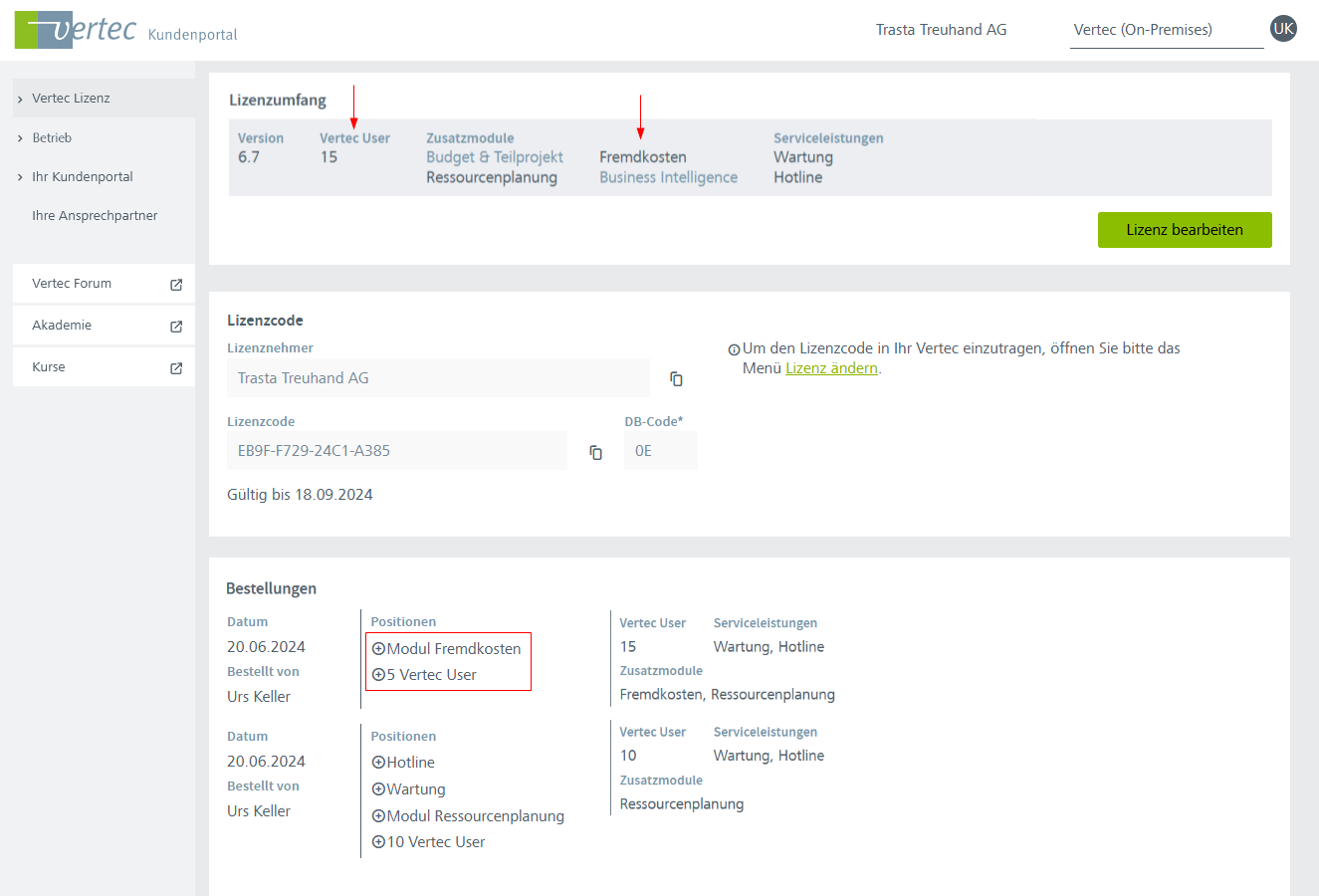Expand the Modul Fremdkosten position
1319x896 pixels.
pyautogui.click(x=378, y=649)
